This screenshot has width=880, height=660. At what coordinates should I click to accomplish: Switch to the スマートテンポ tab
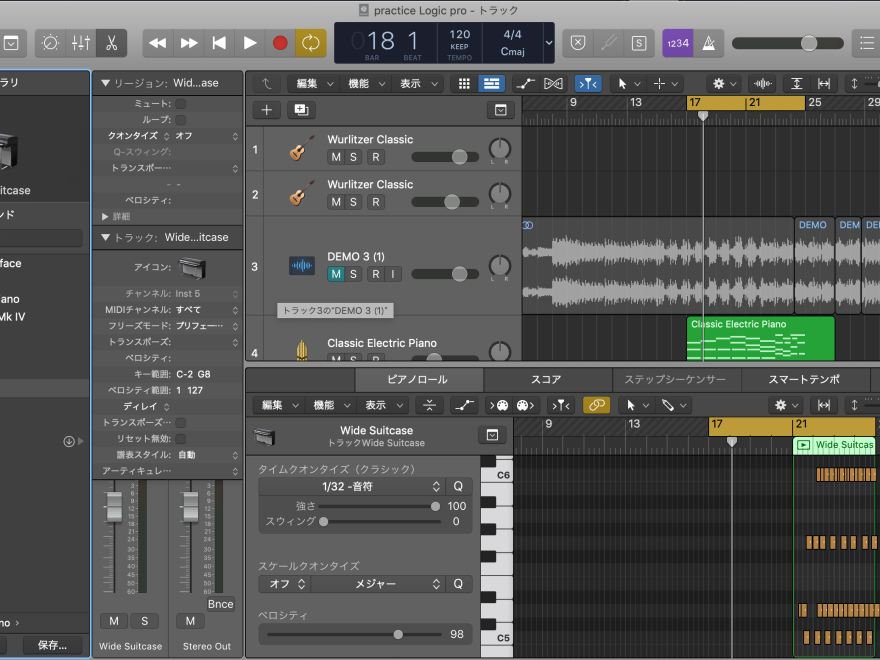point(804,379)
